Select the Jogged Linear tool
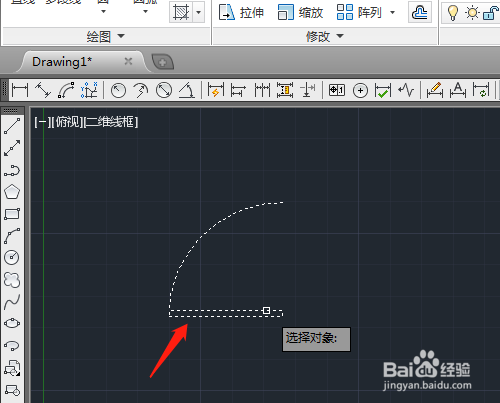Image resolution: width=500 pixels, height=403 pixels. [406, 90]
